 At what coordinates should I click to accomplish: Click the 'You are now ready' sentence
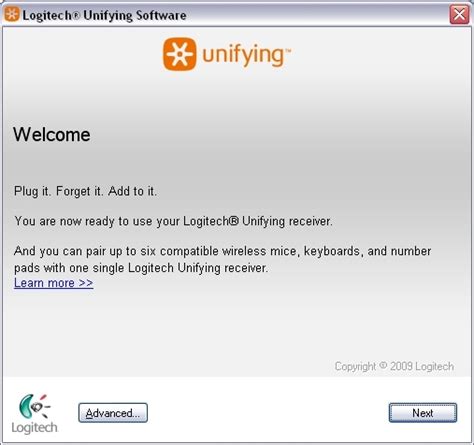click(173, 221)
